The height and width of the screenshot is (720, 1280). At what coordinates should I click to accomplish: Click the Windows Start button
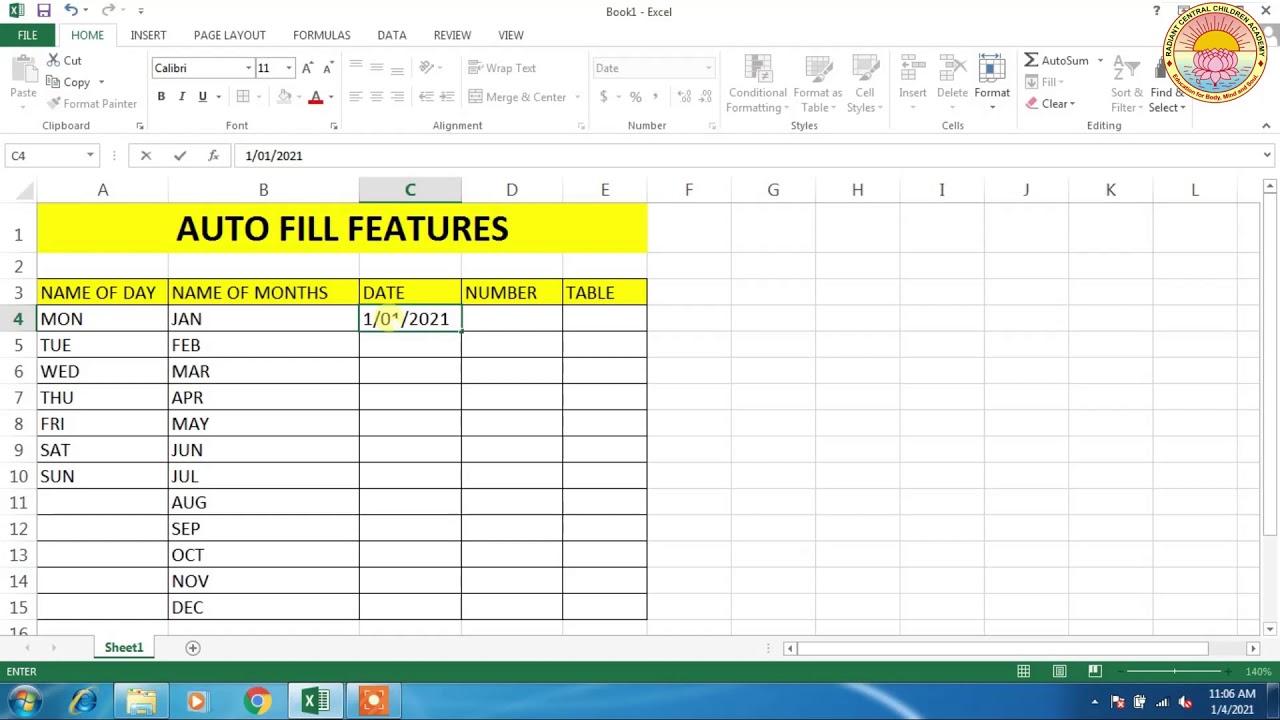click(24, 702)
